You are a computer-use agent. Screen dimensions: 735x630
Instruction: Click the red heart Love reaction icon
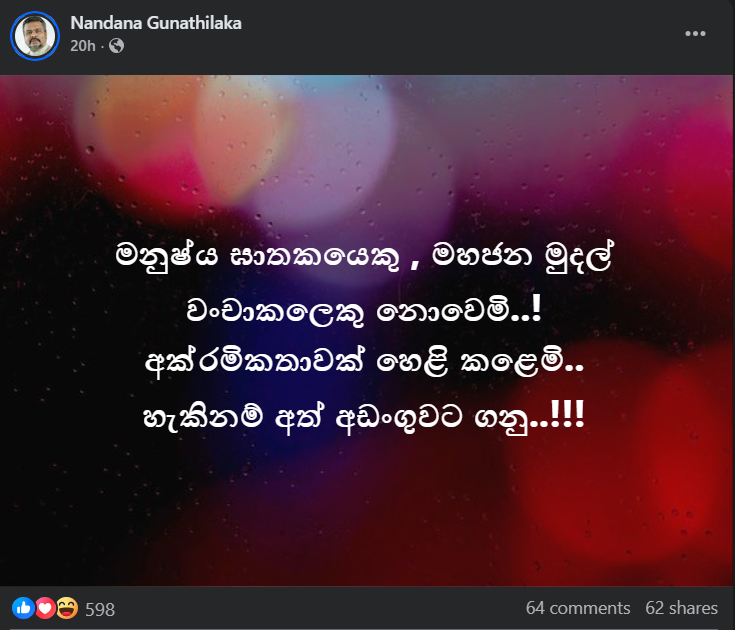pyautogui.click(x=45, y=608)
